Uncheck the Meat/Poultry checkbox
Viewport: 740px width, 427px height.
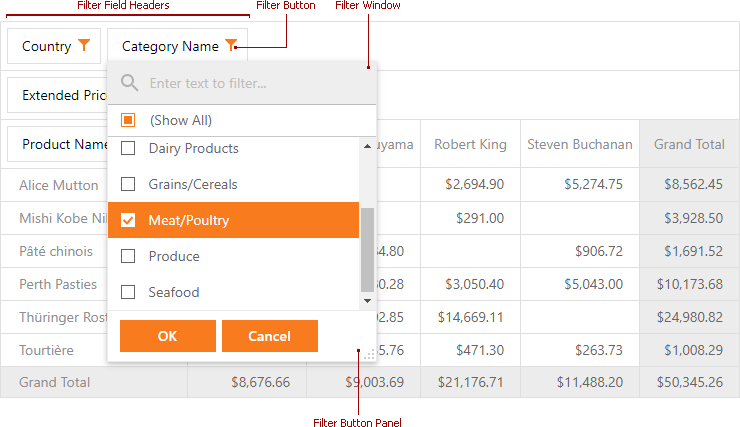pos(128,220)
